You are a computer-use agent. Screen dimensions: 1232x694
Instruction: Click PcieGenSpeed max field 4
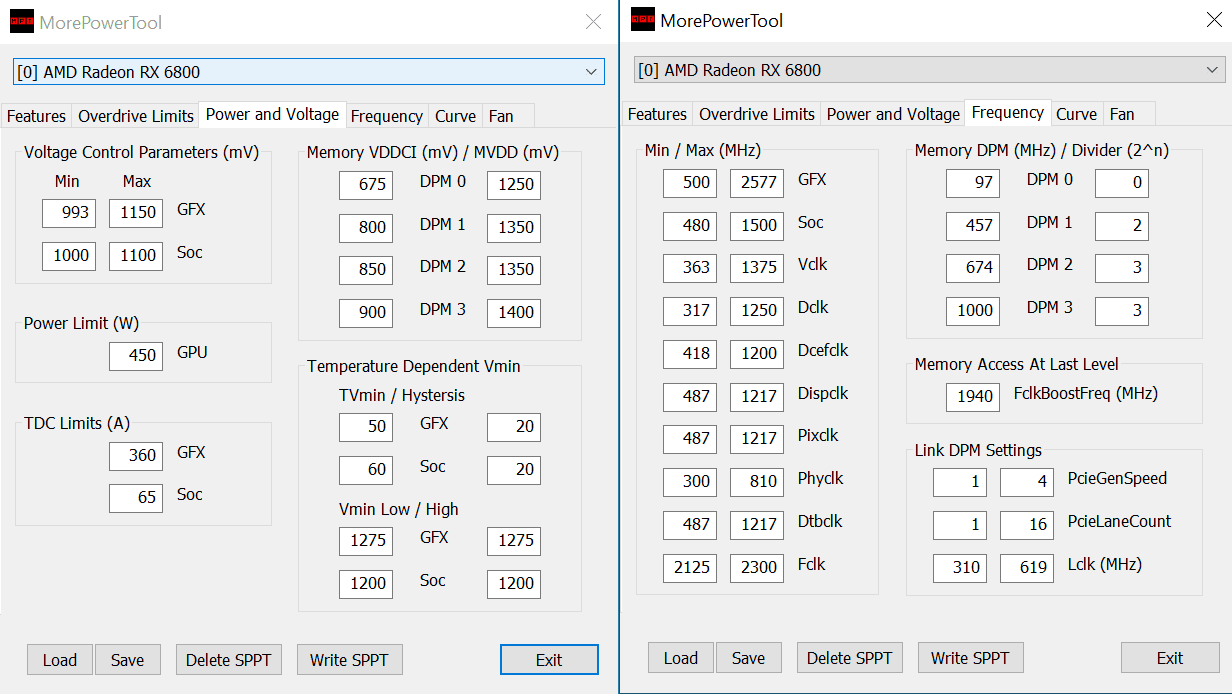1027,482
